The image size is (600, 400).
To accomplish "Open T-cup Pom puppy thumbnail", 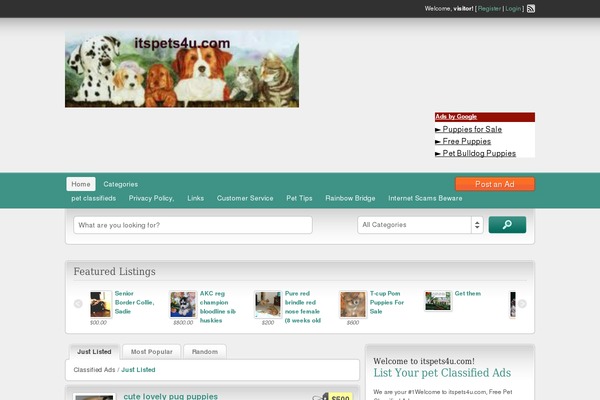I will click(x=353, y=304).
